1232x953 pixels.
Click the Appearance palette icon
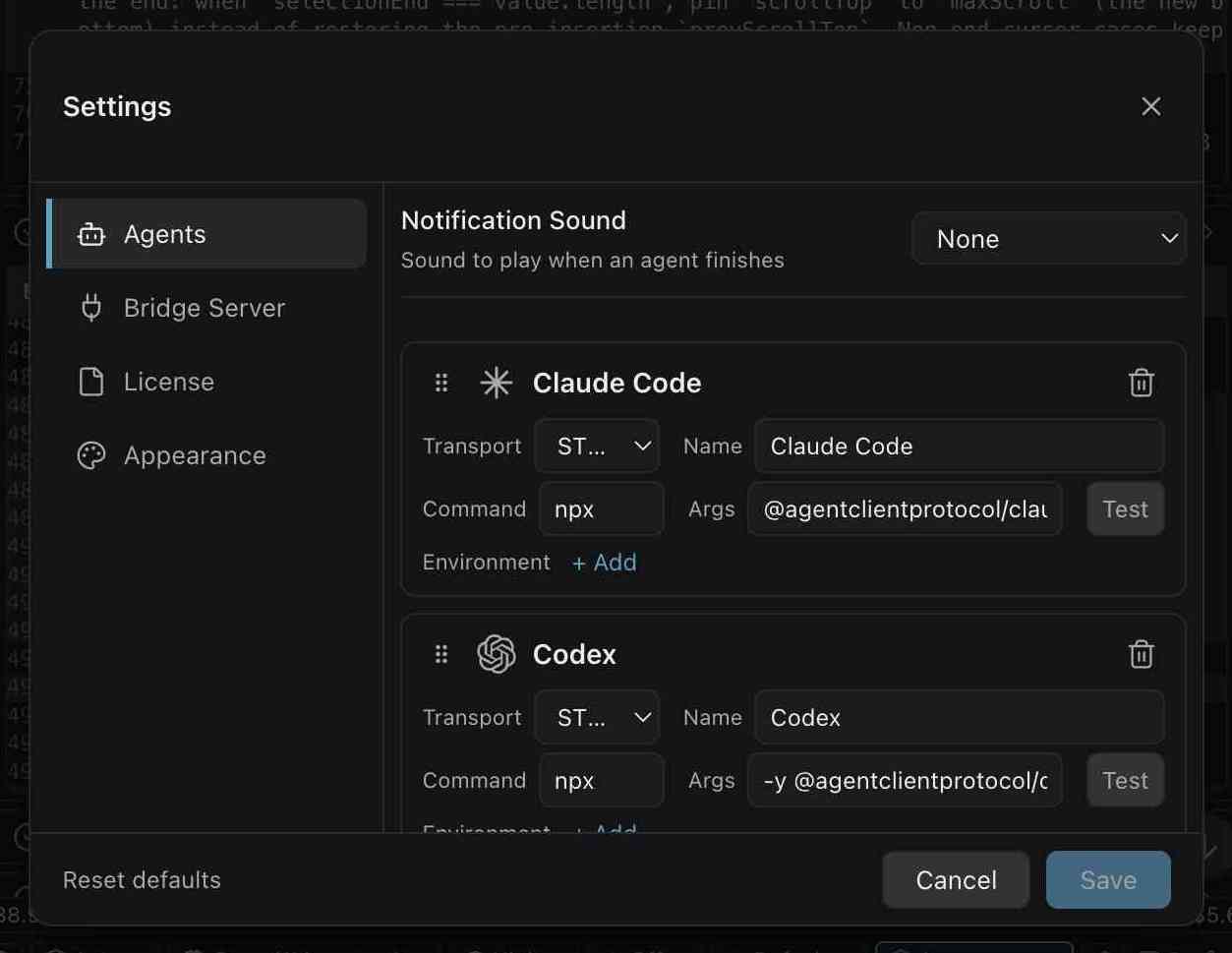click(x=91, y=455)
